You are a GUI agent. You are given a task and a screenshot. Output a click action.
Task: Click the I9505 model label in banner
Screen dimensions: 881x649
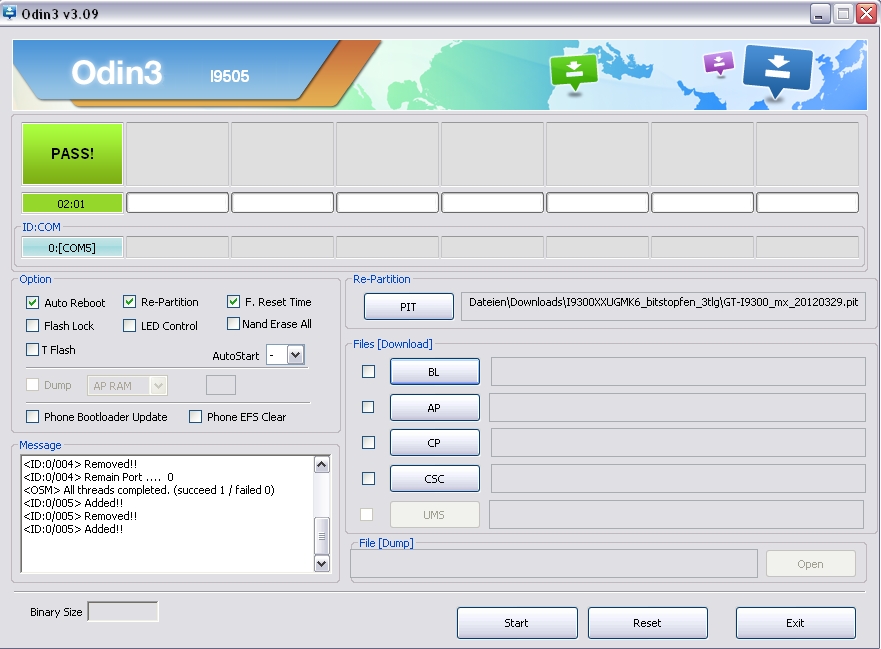pyautogui.click(x=229, y=76)
